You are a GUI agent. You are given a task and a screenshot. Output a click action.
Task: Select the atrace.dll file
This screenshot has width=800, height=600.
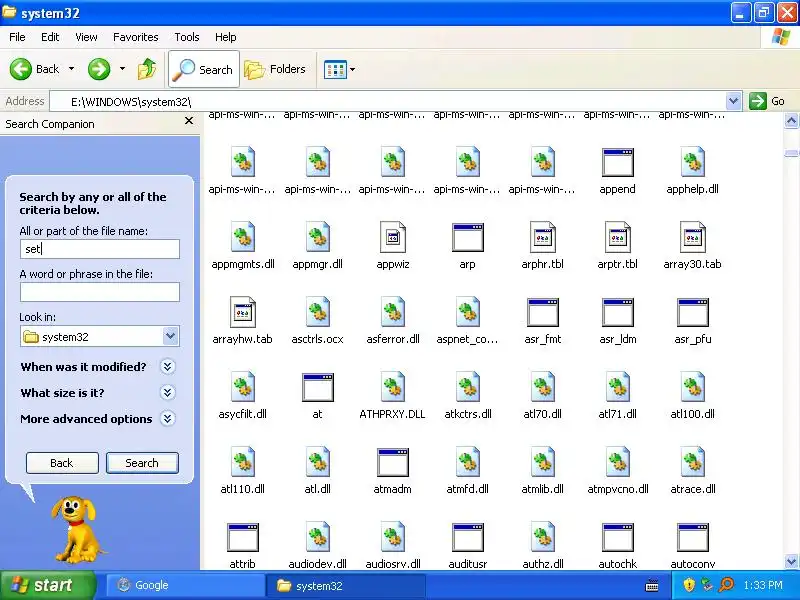click(692, 471)
